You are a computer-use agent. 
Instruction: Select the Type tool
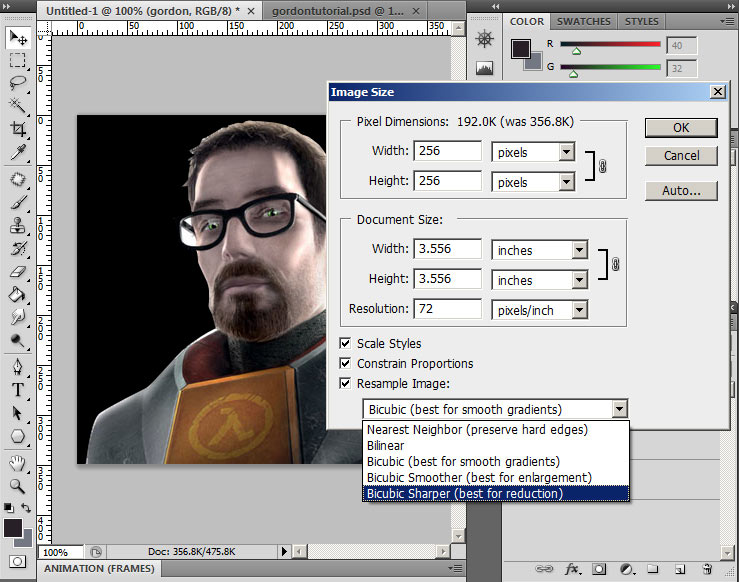(18, 390)
